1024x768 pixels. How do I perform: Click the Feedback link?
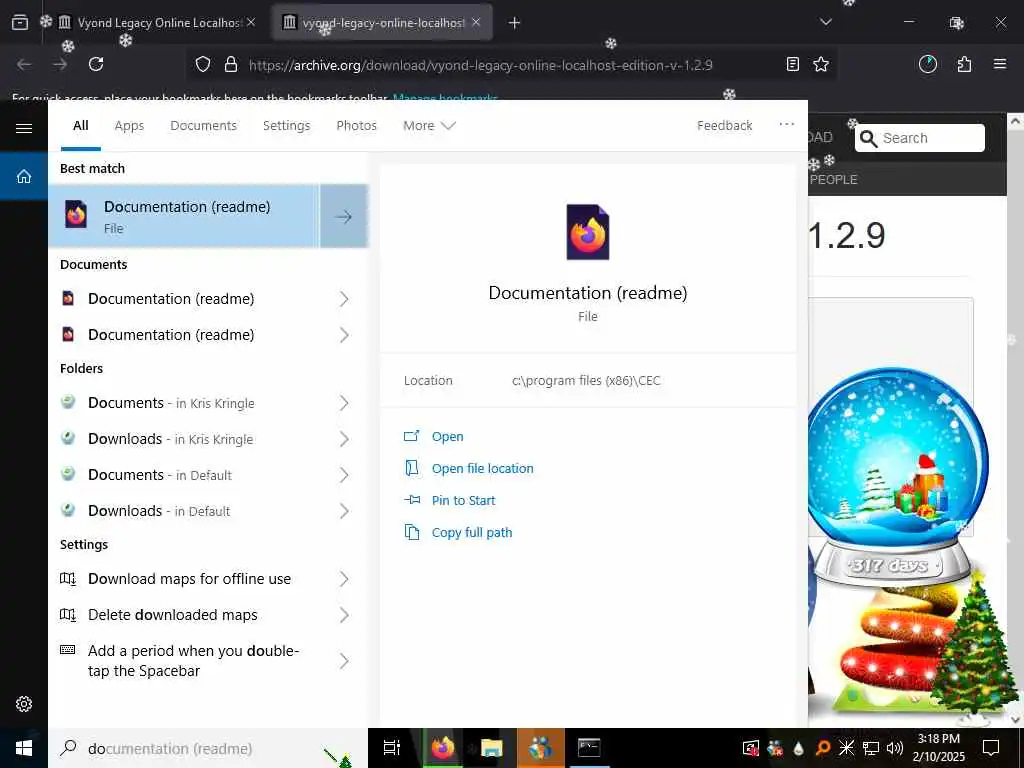click(x=724, y=125)
